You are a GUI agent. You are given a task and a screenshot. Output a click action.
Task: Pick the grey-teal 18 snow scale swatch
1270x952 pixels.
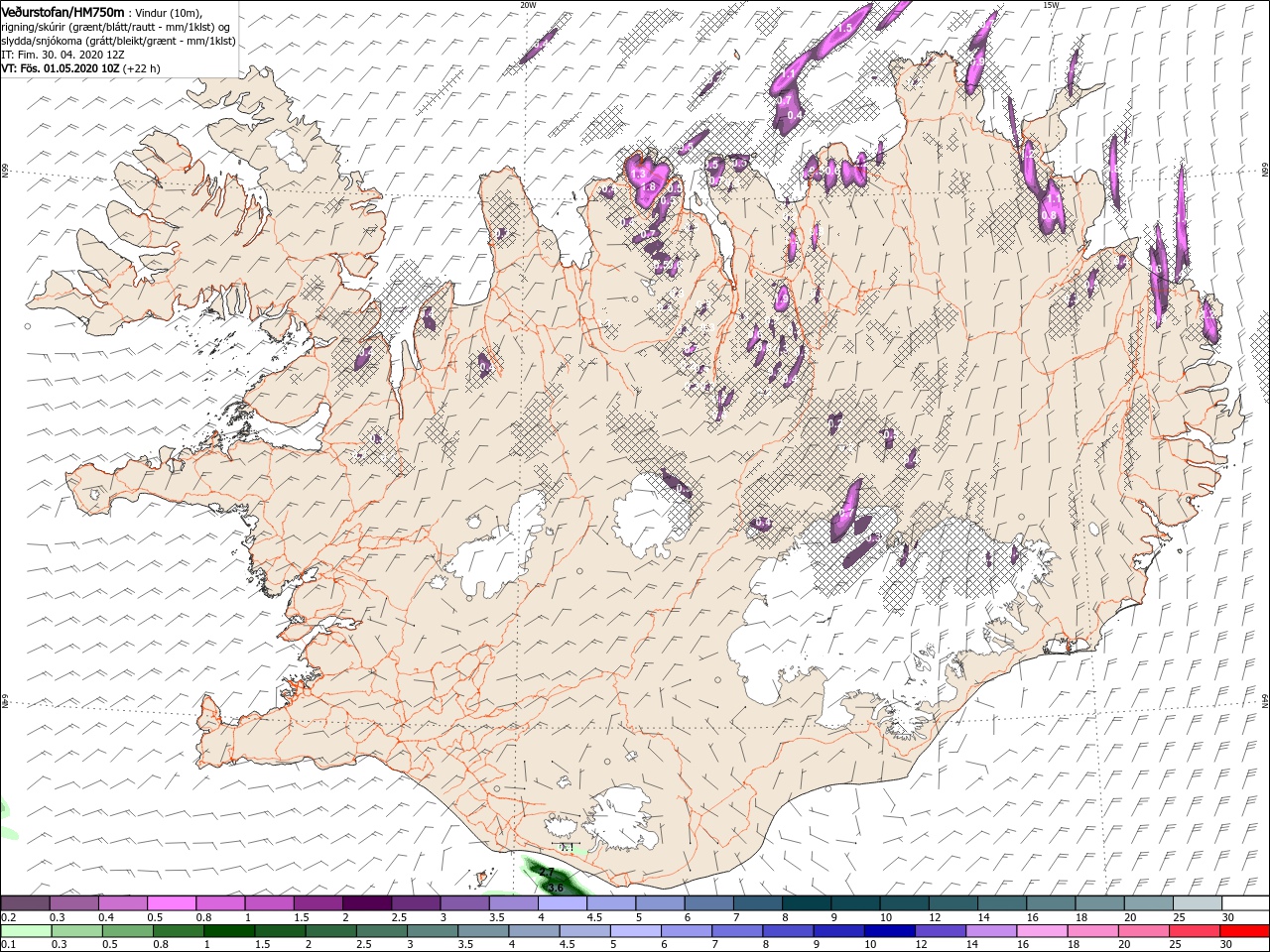pyautogui.click(x=1098, y=903)
